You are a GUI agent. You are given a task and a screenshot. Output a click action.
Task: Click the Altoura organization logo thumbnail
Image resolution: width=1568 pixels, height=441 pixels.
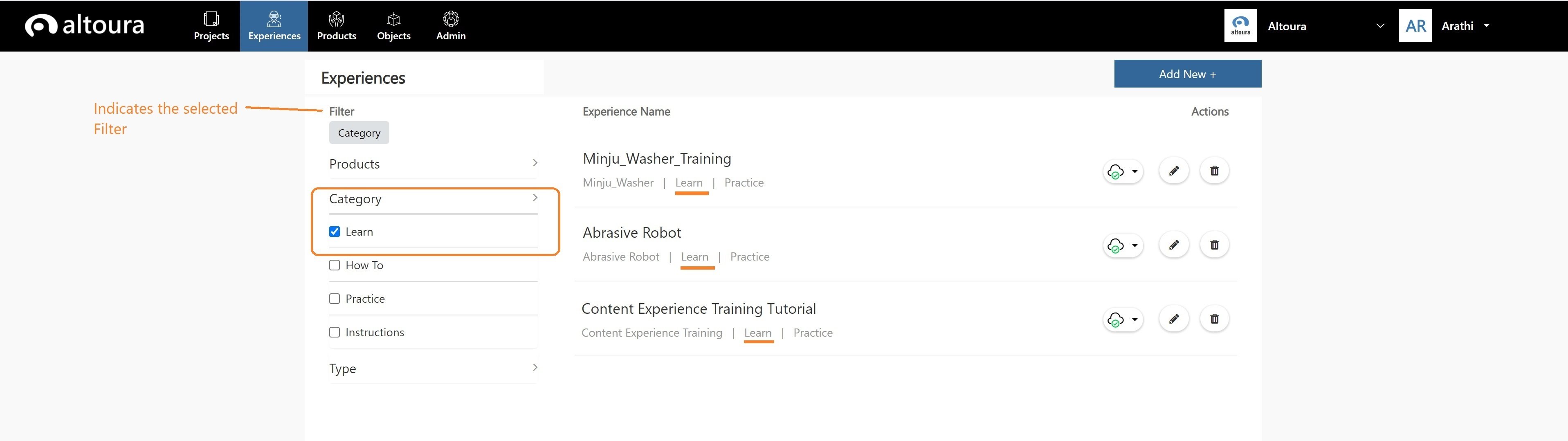tap(1240, 26)
